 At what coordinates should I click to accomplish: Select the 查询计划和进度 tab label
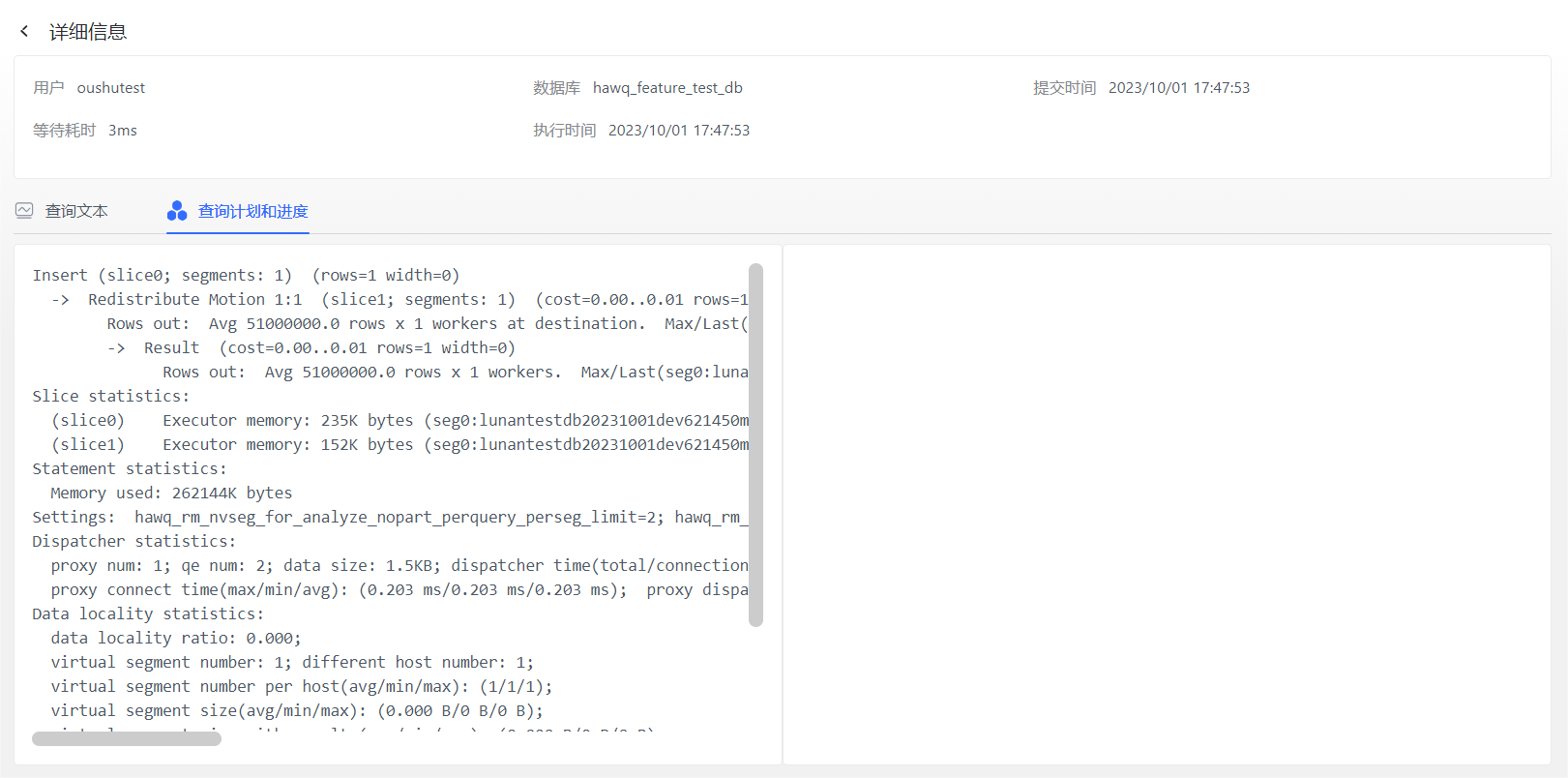252,211
